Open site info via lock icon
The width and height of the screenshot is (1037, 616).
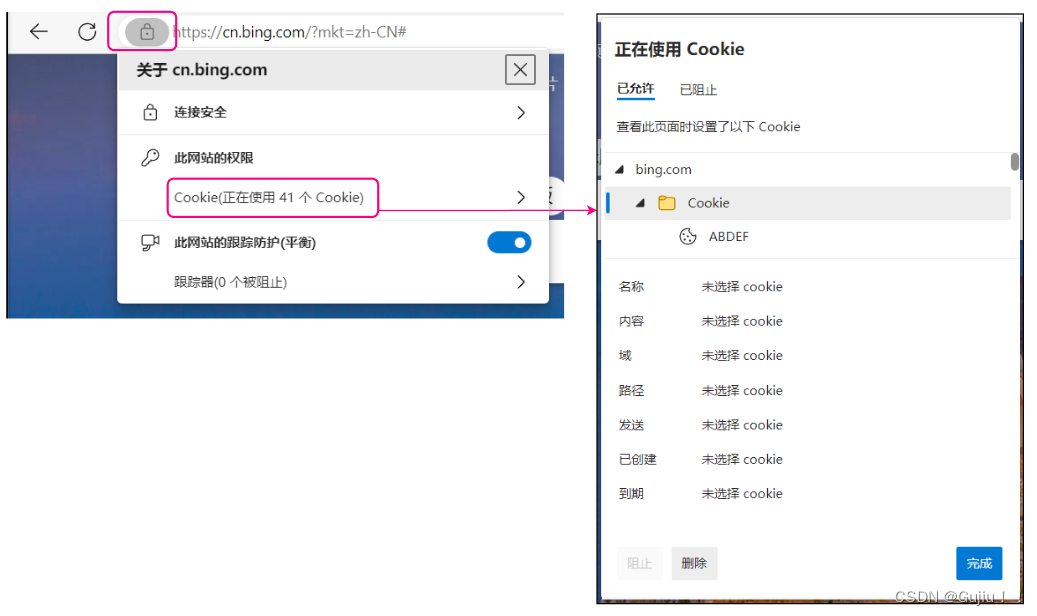pos(146,32)
